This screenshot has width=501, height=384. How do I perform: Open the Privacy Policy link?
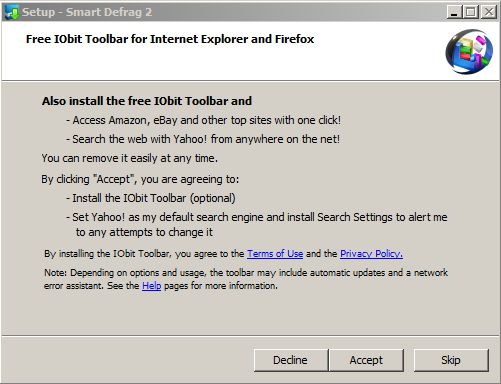pos(371,254)
